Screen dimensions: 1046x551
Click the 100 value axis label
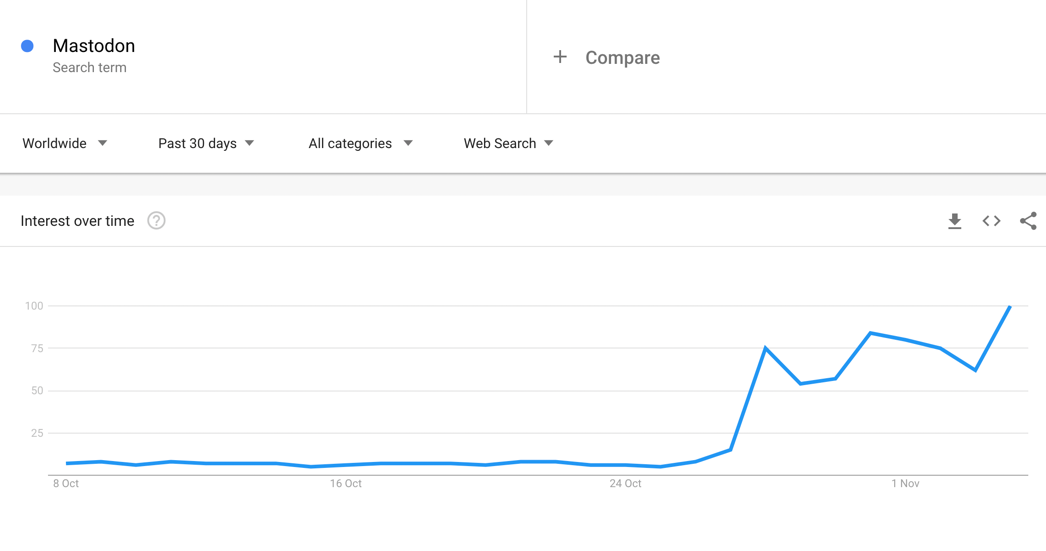[34, 306]
